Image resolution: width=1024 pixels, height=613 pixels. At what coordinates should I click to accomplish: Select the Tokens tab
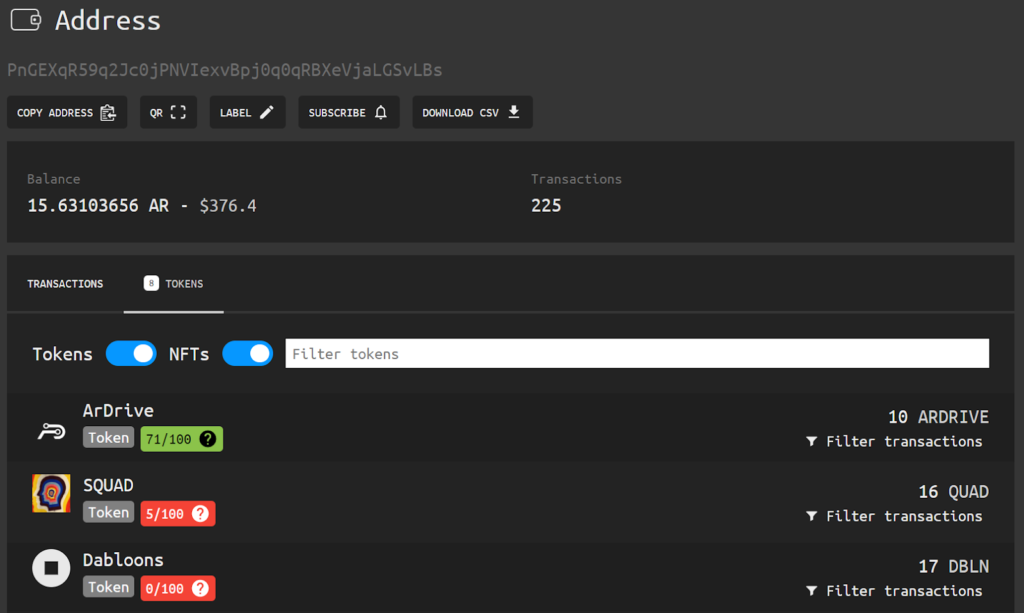click(174, 284)
